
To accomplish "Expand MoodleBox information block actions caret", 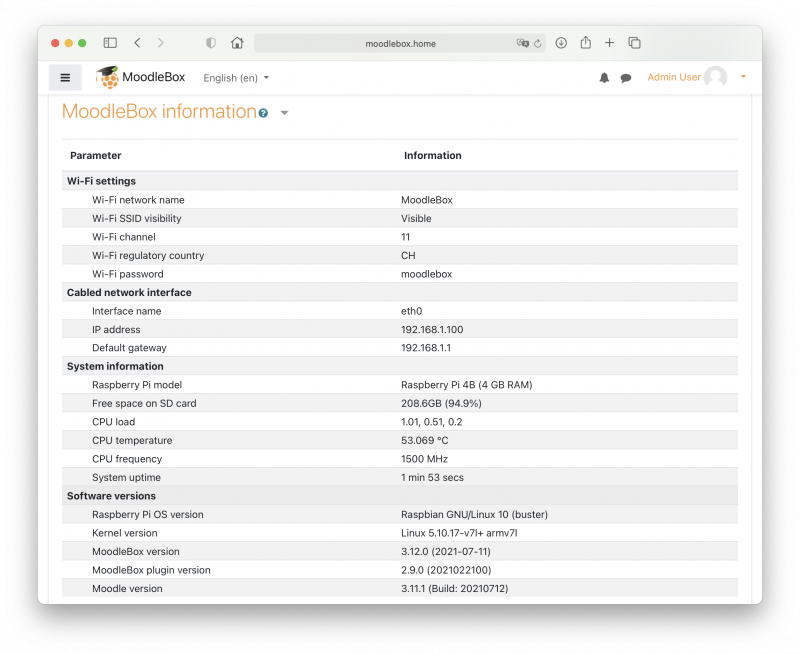I will (285, 113).
